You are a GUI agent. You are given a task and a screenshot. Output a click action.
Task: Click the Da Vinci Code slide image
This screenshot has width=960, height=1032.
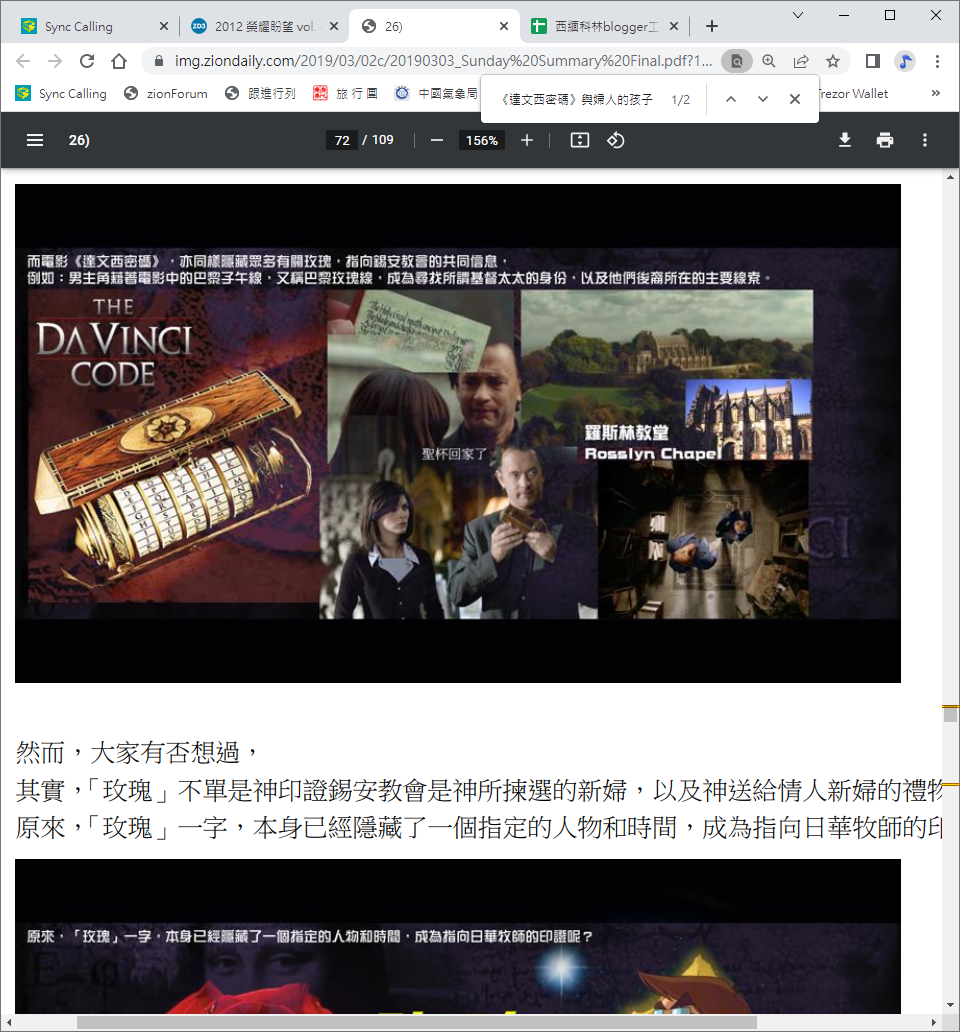pyautogui.click(x=457, y=433)
